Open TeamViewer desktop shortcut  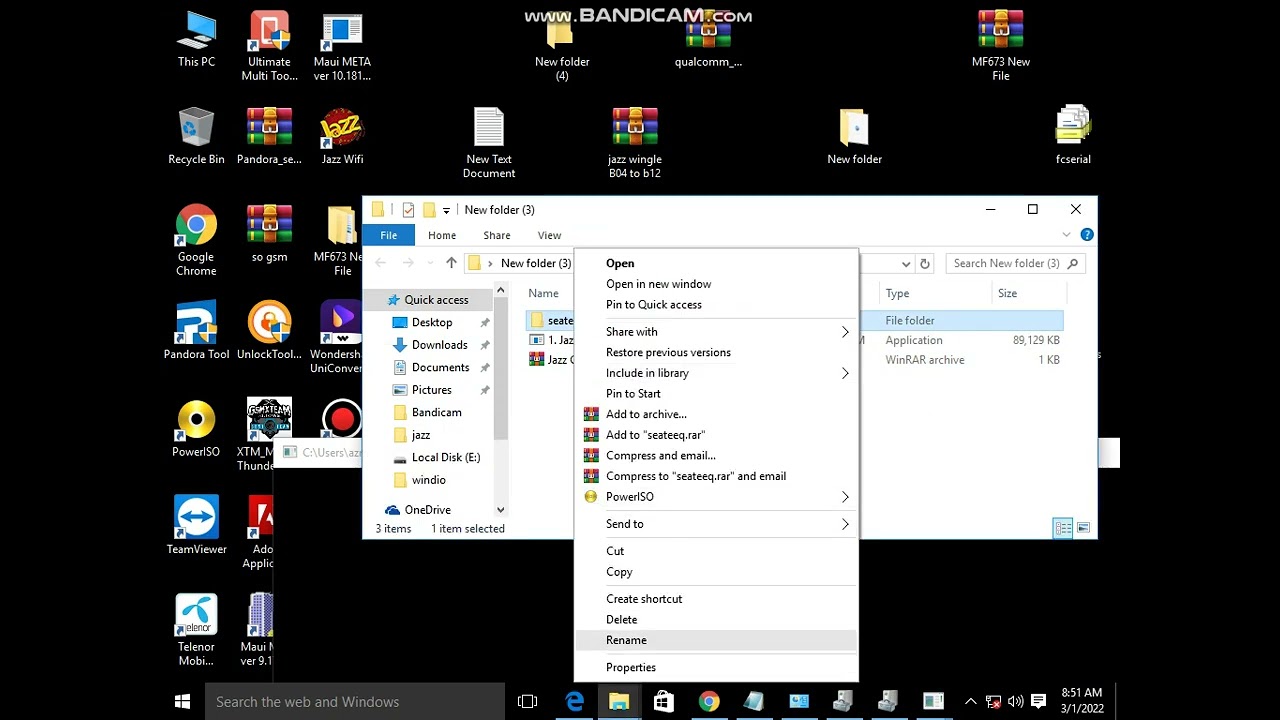click(x=196, y=525)
